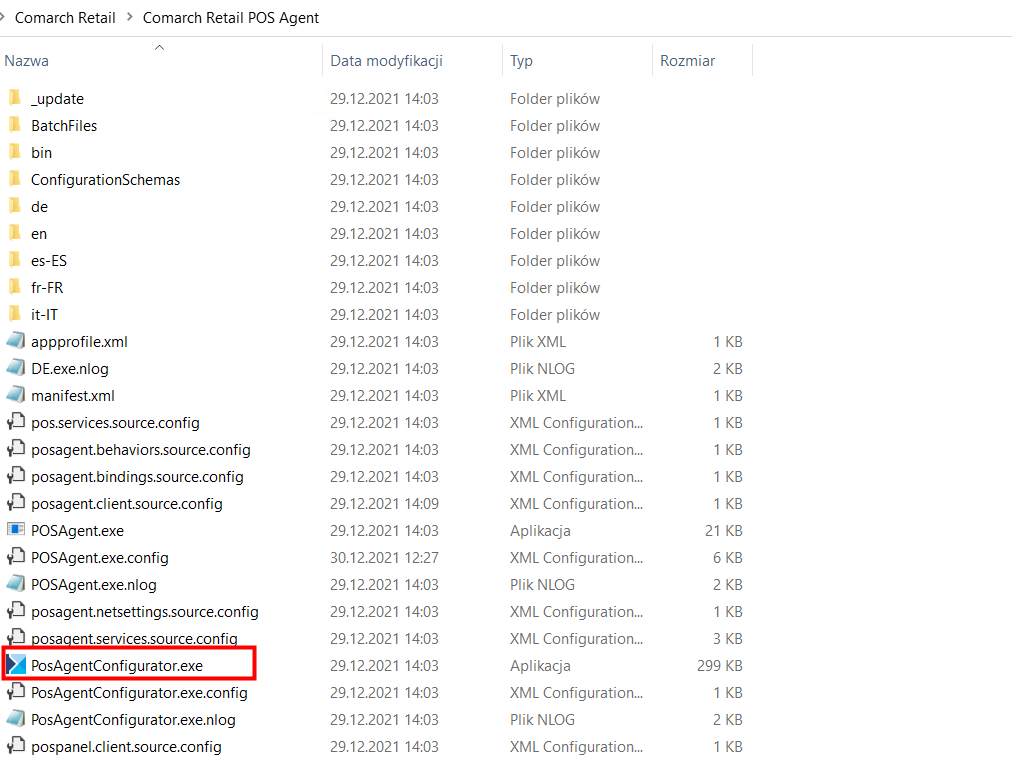The image size is (1012, 768).
Task: Toggle sort arrow above Nazwa column
Action: [x=159, y=47]
